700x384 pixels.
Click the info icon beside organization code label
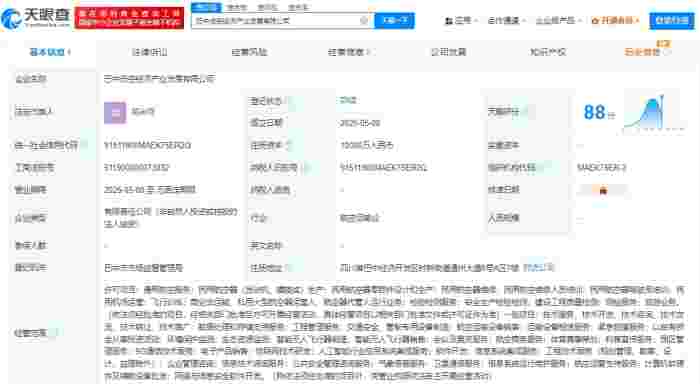(x=541, y=167)
